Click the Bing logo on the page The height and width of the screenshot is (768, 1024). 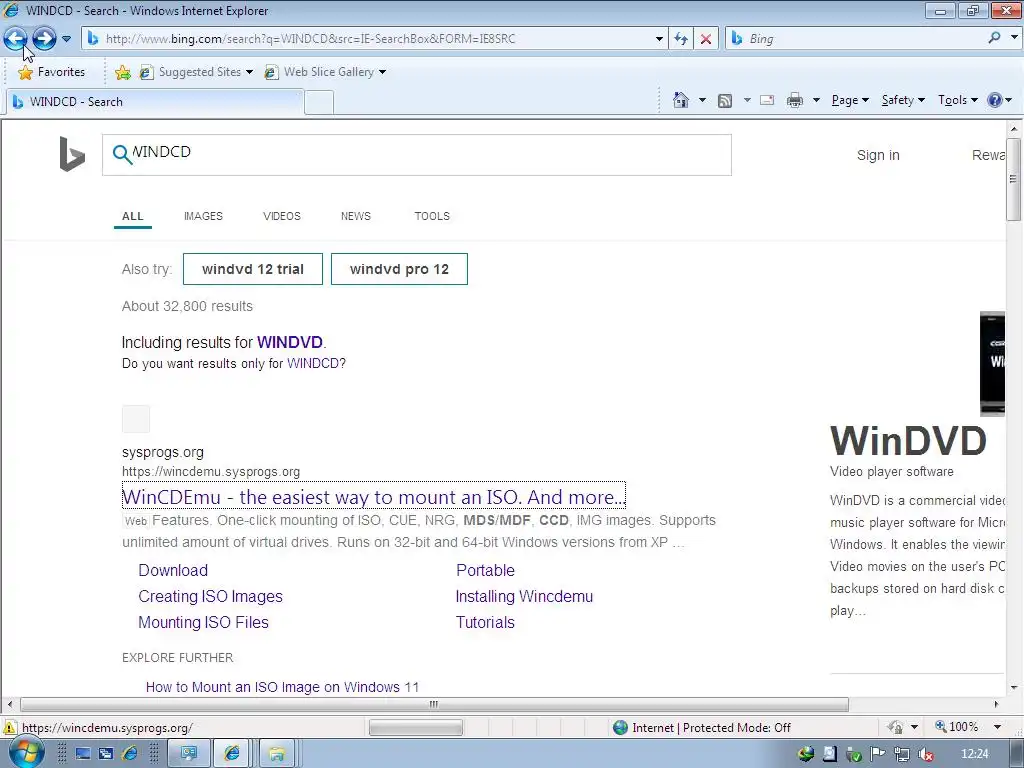pos(72,154)
